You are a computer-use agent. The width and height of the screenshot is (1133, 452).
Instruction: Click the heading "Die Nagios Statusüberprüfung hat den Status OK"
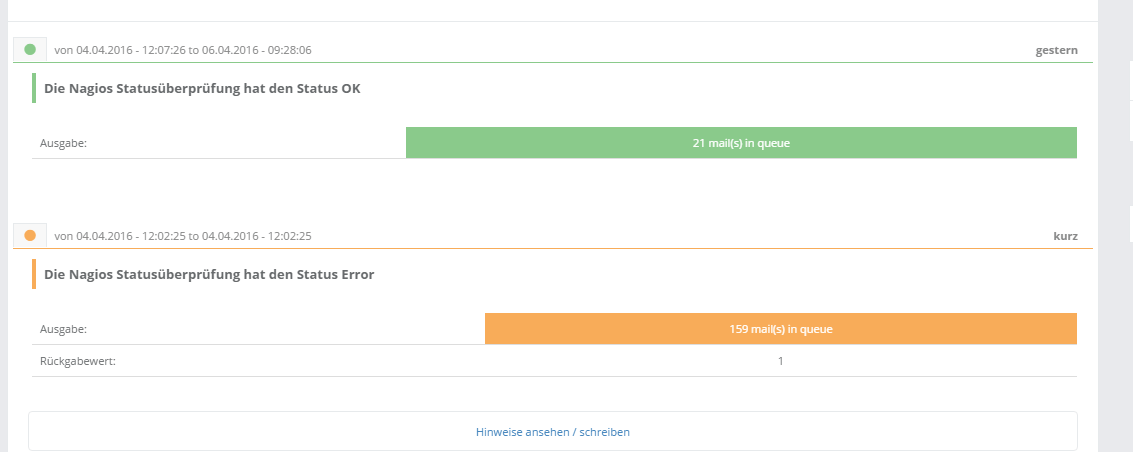[202, 88]
